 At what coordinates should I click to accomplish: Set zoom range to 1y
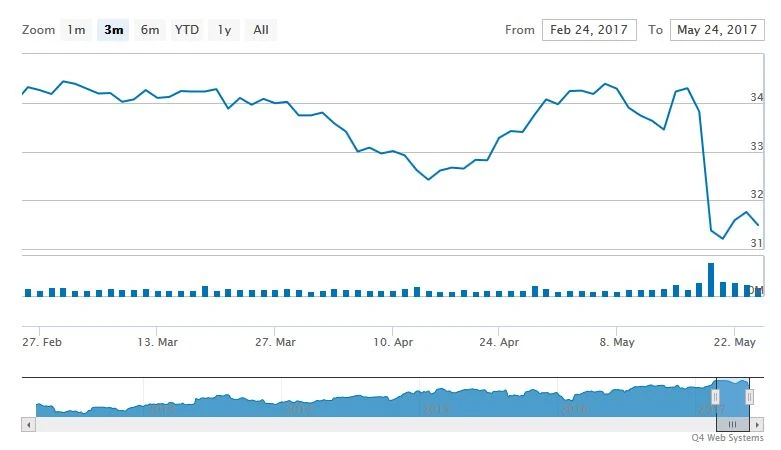(x=224, y=30)
